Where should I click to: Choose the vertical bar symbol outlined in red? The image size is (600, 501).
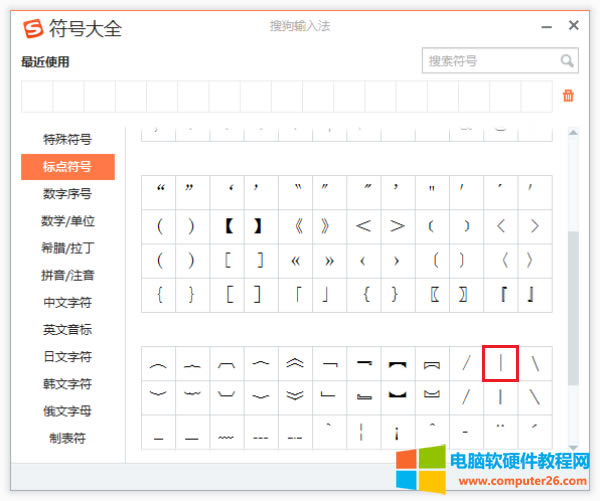point(500,363)
